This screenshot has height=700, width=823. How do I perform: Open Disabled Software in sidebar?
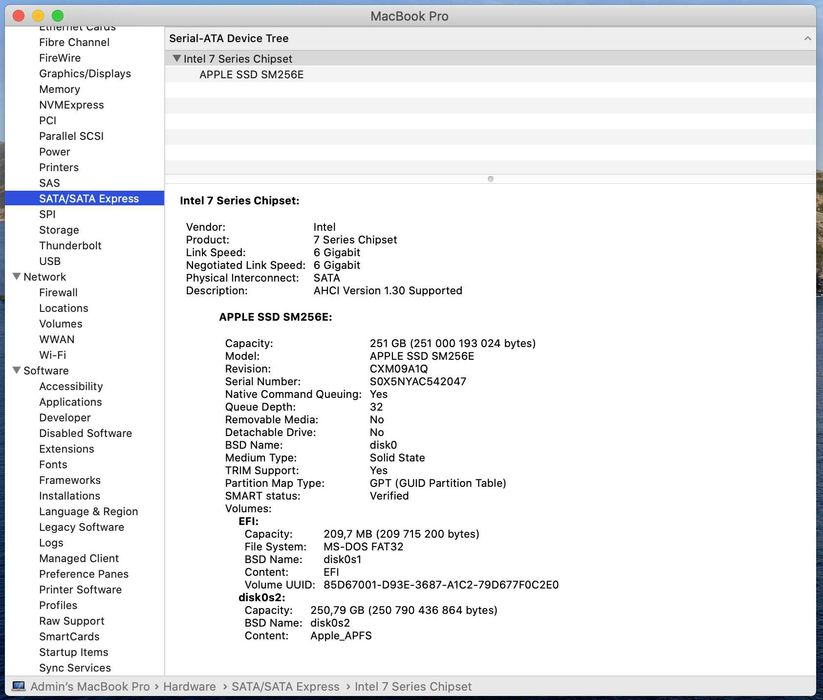pyautogui.click(x=86, y=433)
